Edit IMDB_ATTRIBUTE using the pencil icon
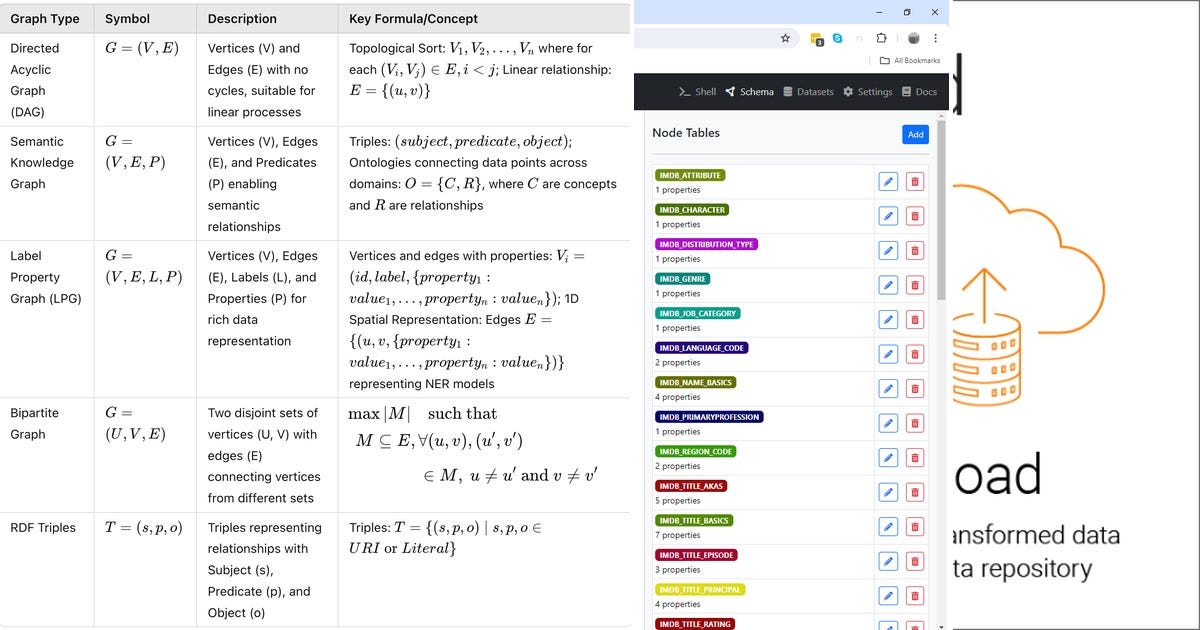The width and height of the screenshot is (1200, 630). pos(888,180)
